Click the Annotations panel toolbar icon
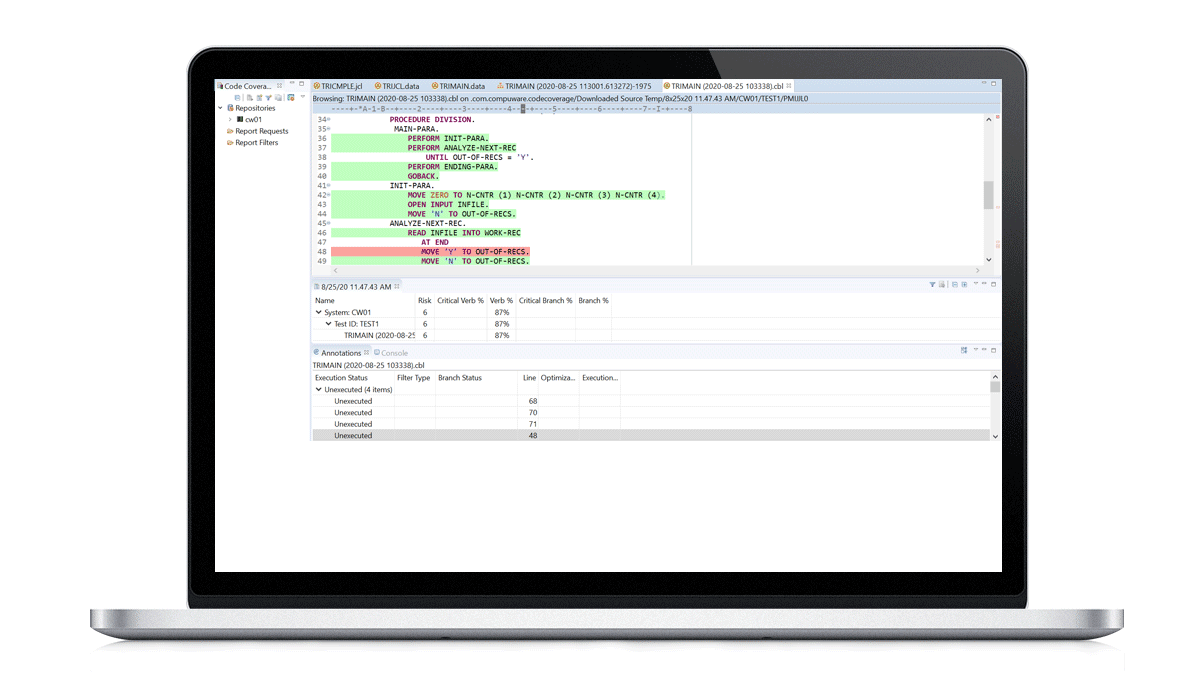The height and width of the screenshot is (690, 1200). 964,351
